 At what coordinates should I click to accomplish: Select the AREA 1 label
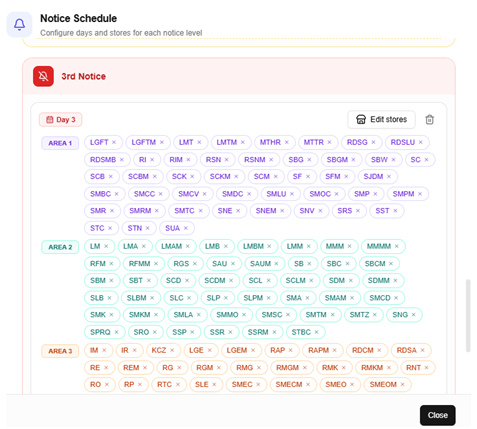[x=60, y=143]
